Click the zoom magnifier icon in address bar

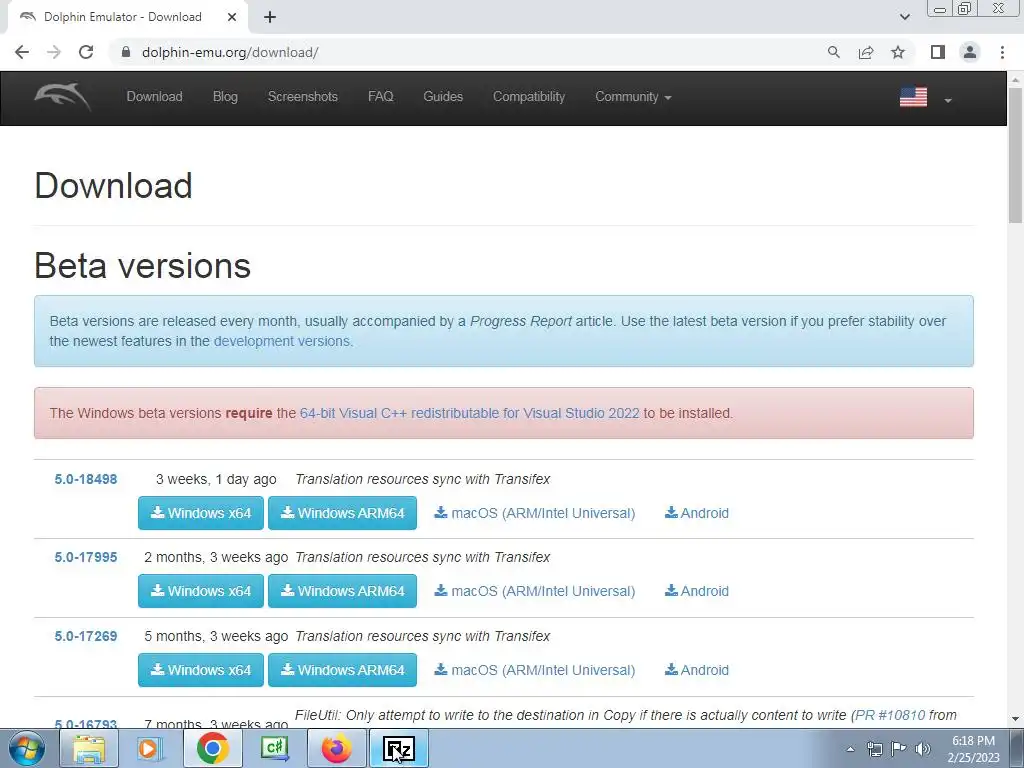click(833, 52)
